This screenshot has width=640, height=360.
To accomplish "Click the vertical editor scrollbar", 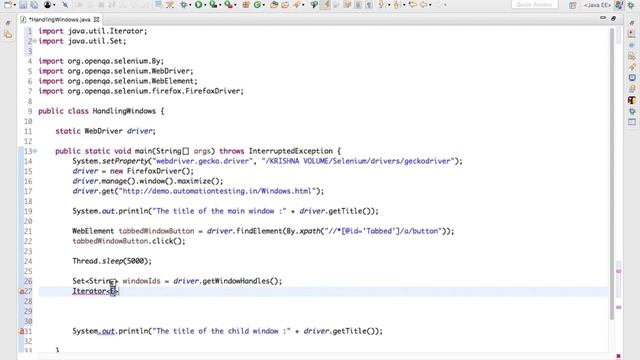I will (x=611, y=173).
